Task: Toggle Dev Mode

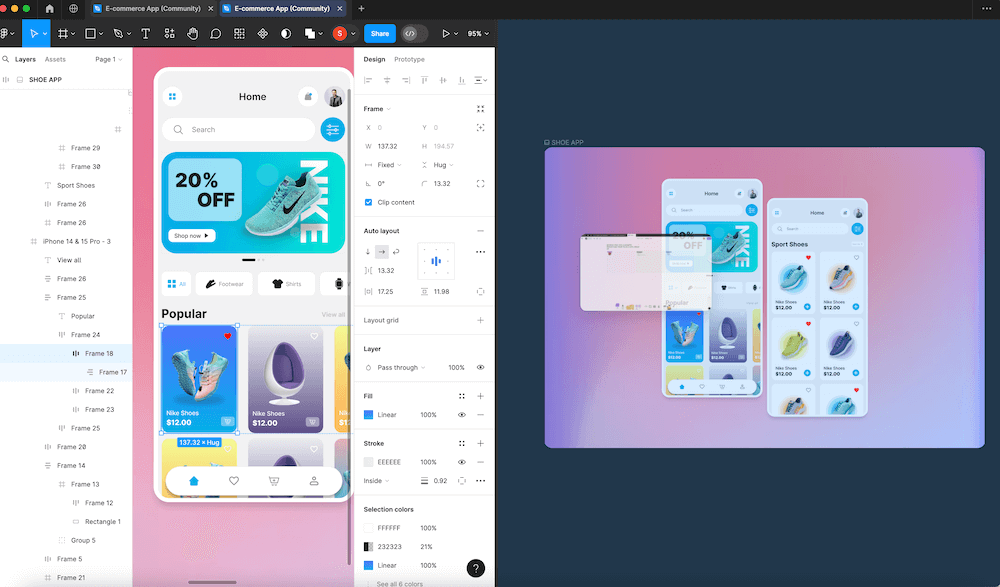Action: pos(410,33)
